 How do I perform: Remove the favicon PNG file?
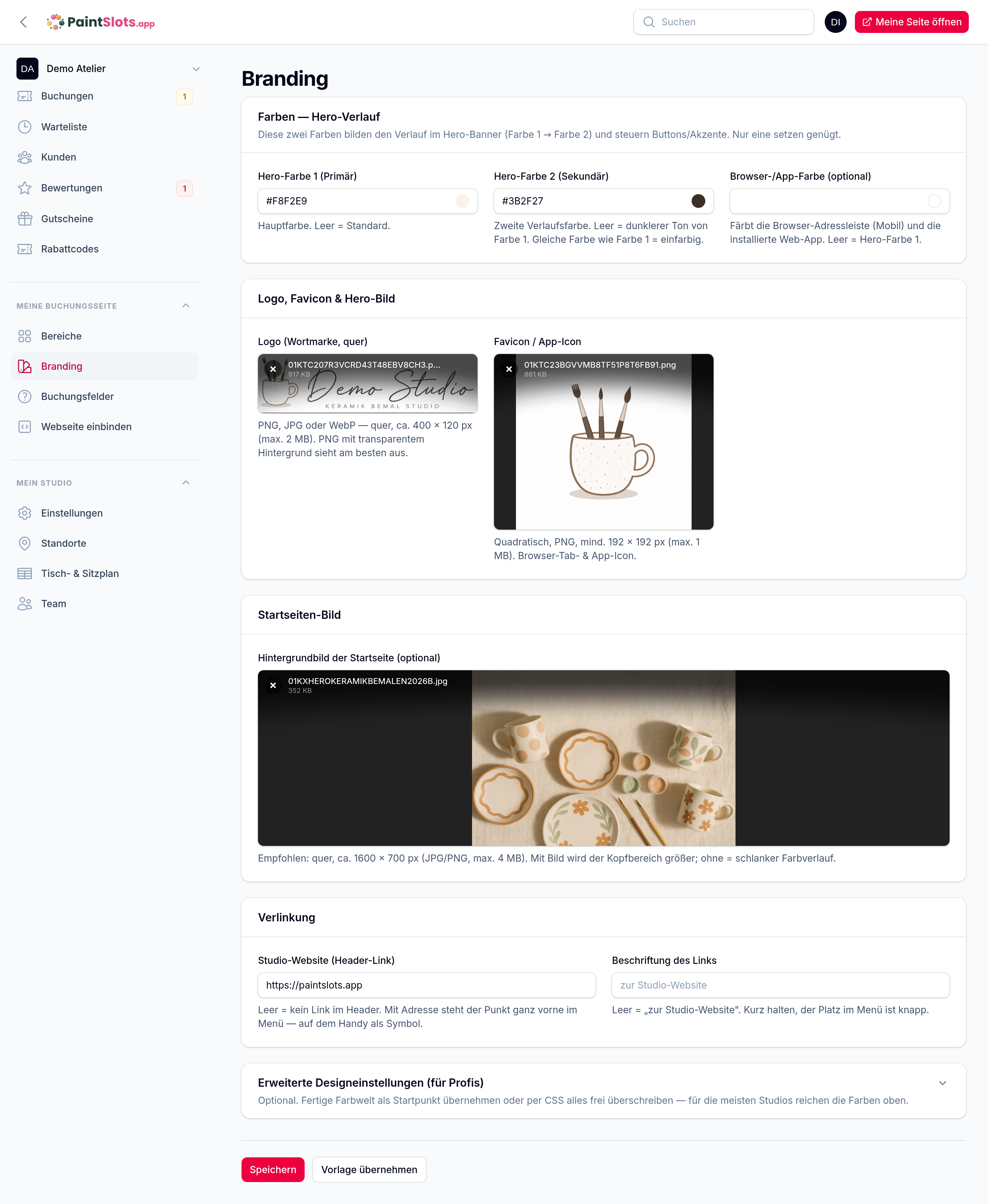pyautogui.click(x=509, y=369)
